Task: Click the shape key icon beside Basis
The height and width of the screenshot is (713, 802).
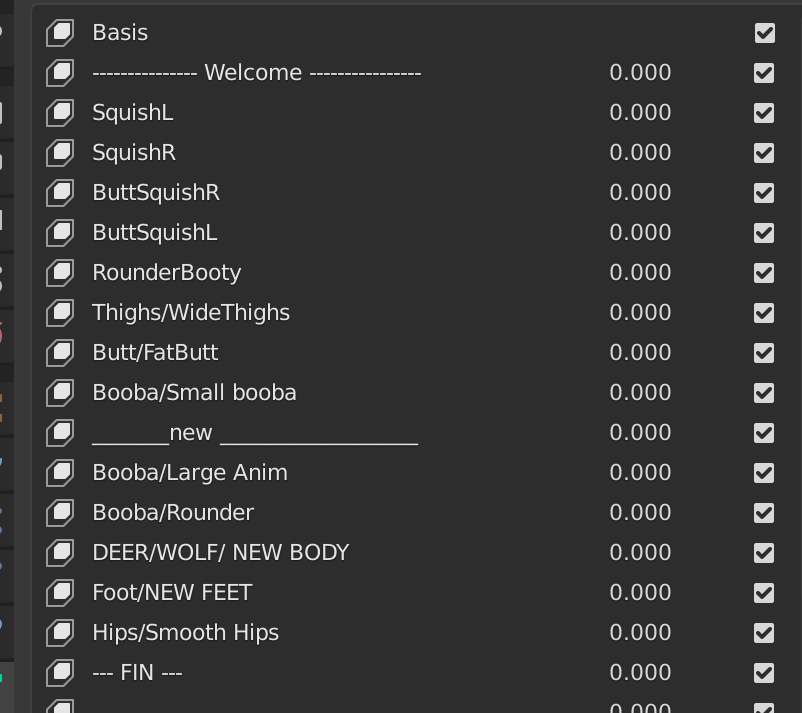Action: pyautogui.click(x=61, y=33)
